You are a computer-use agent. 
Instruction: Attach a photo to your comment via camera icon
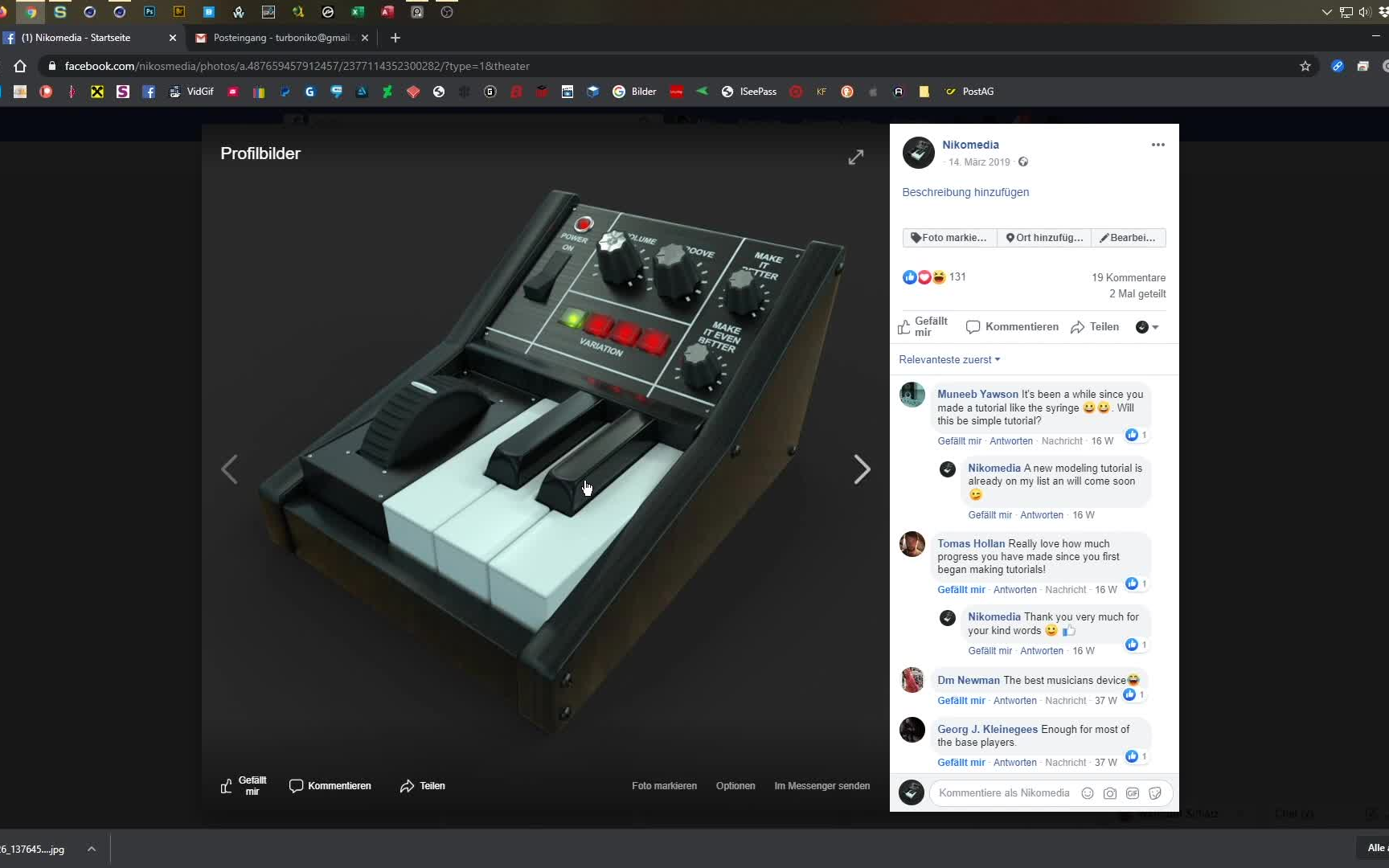click(x=1110, y=793)
